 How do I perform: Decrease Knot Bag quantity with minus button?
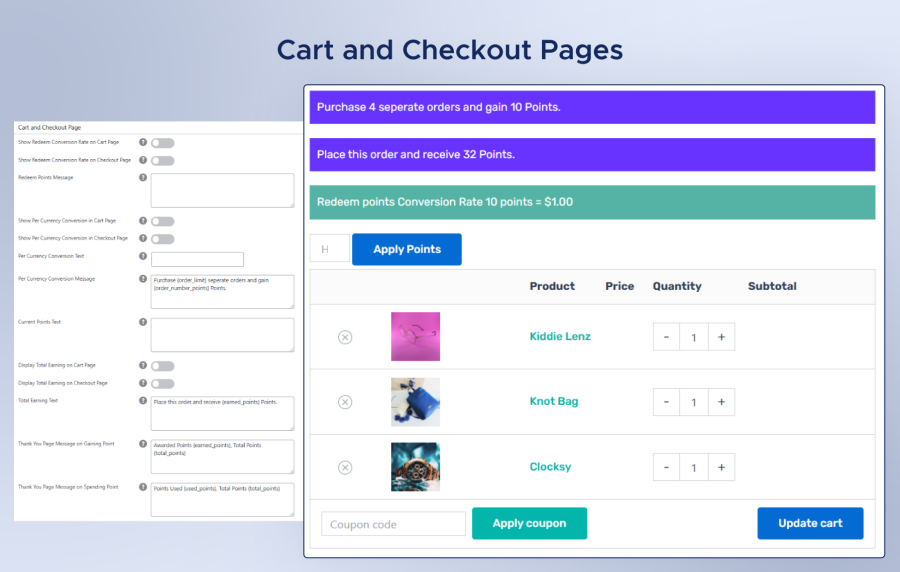[x=666, y=402]
